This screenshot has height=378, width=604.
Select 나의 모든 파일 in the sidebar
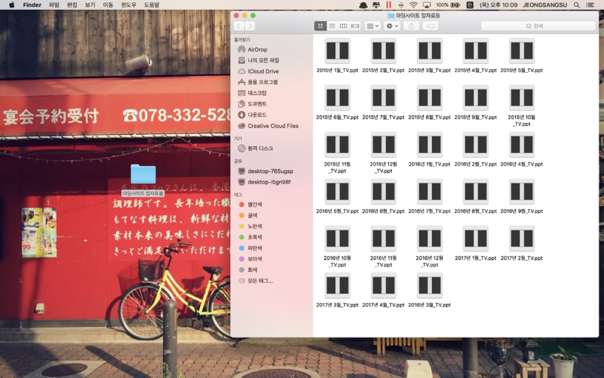click(x=258, y=60)
